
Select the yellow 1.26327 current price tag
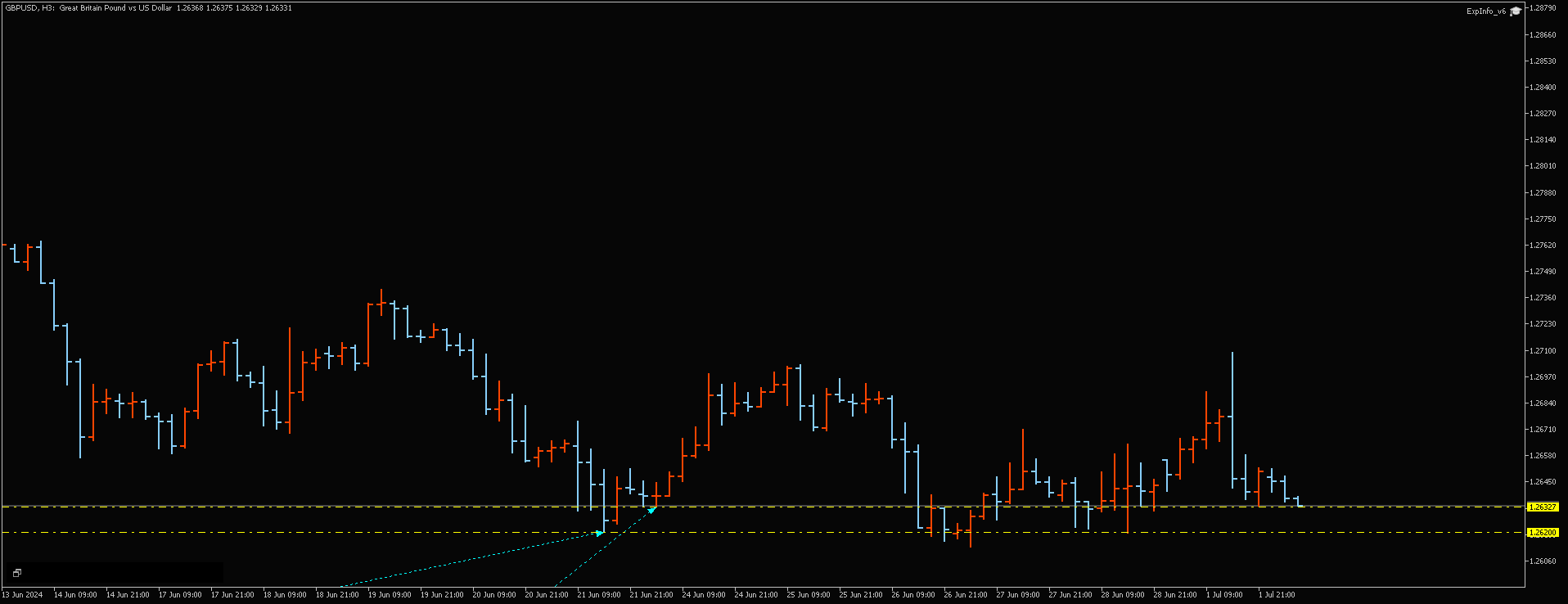(1543, 507)
